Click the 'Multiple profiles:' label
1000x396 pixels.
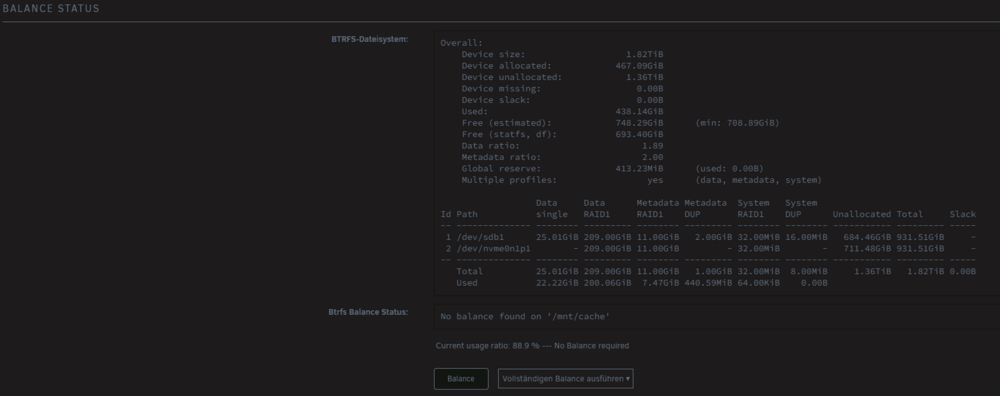click(x=510, y=180)
